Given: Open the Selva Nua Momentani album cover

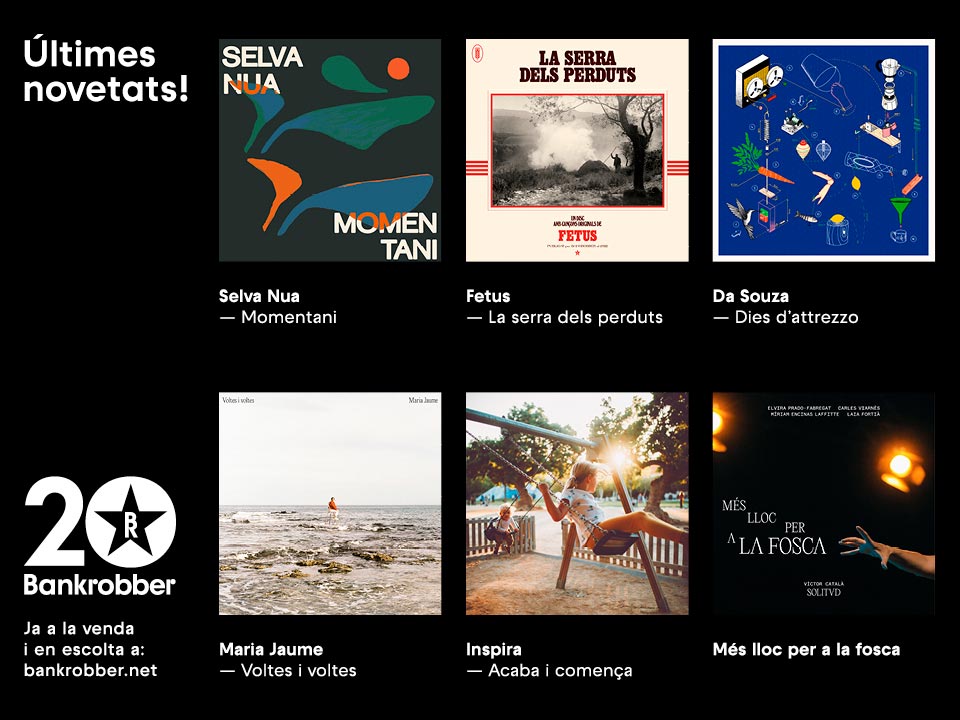Looking at the screenshot, I should (330, 150).
